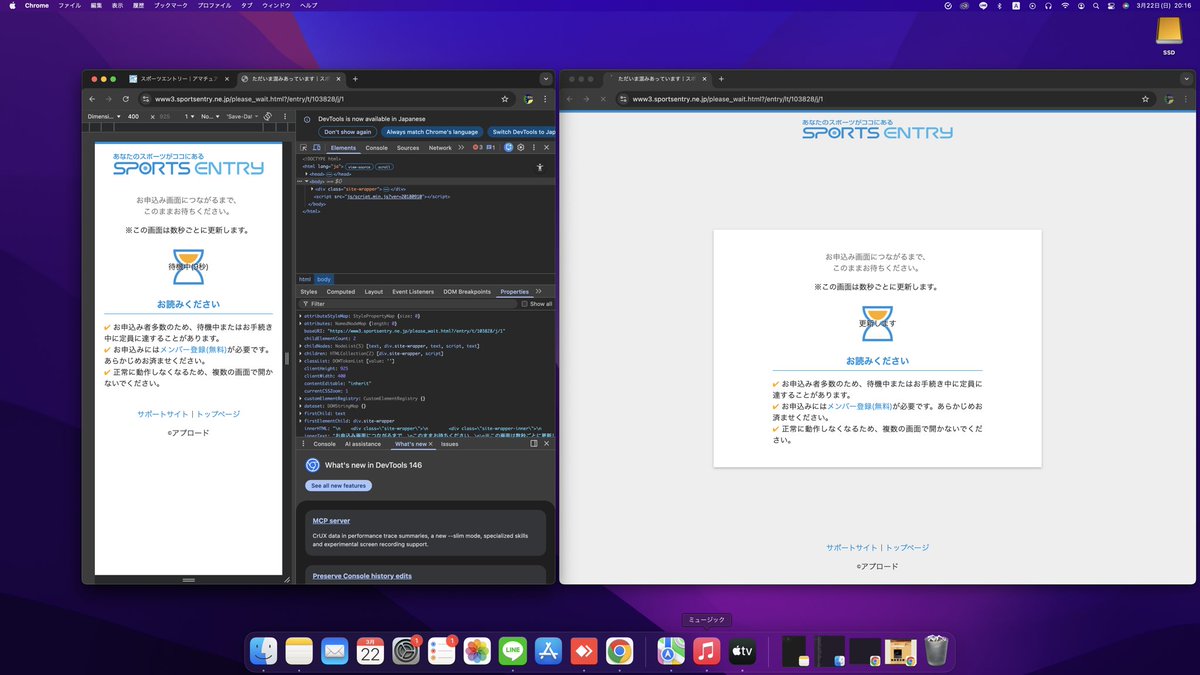This screenshot has height=675, width=1200.
Task: Launch LINE from the Dock
Action: (x=513, y=651)
